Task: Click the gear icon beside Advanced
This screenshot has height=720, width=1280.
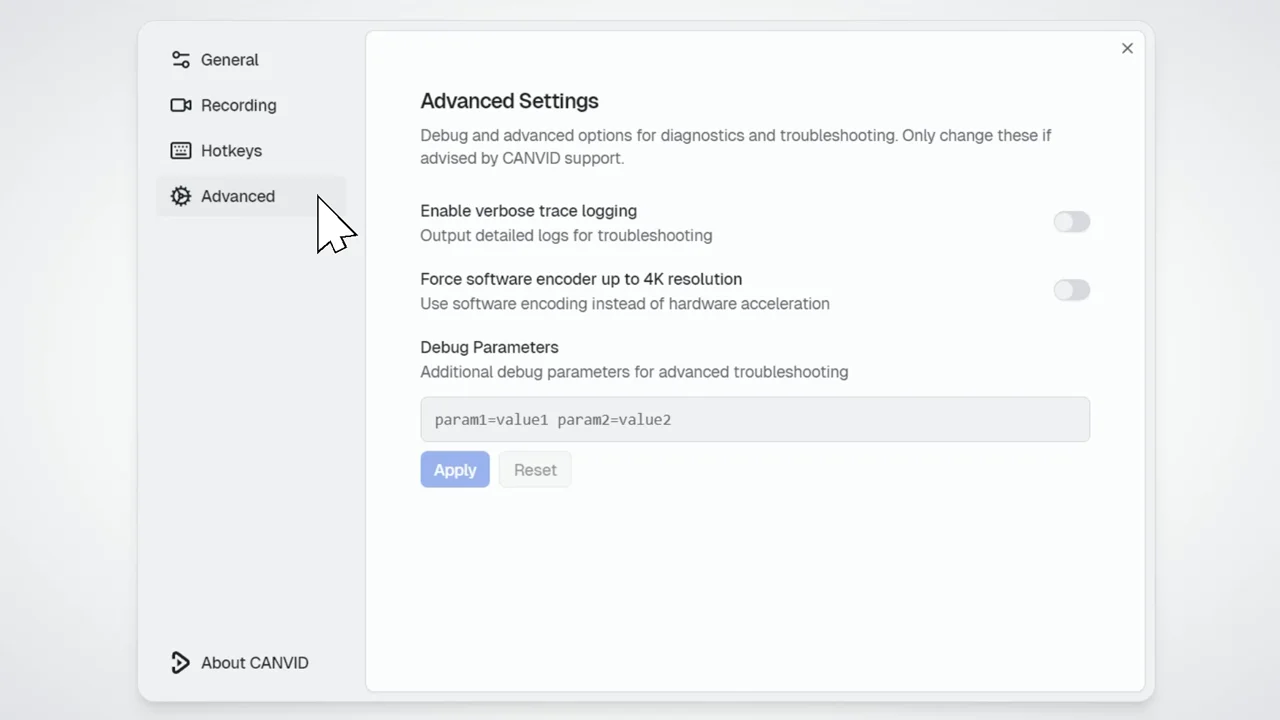Action: click(x=181, y=196)
